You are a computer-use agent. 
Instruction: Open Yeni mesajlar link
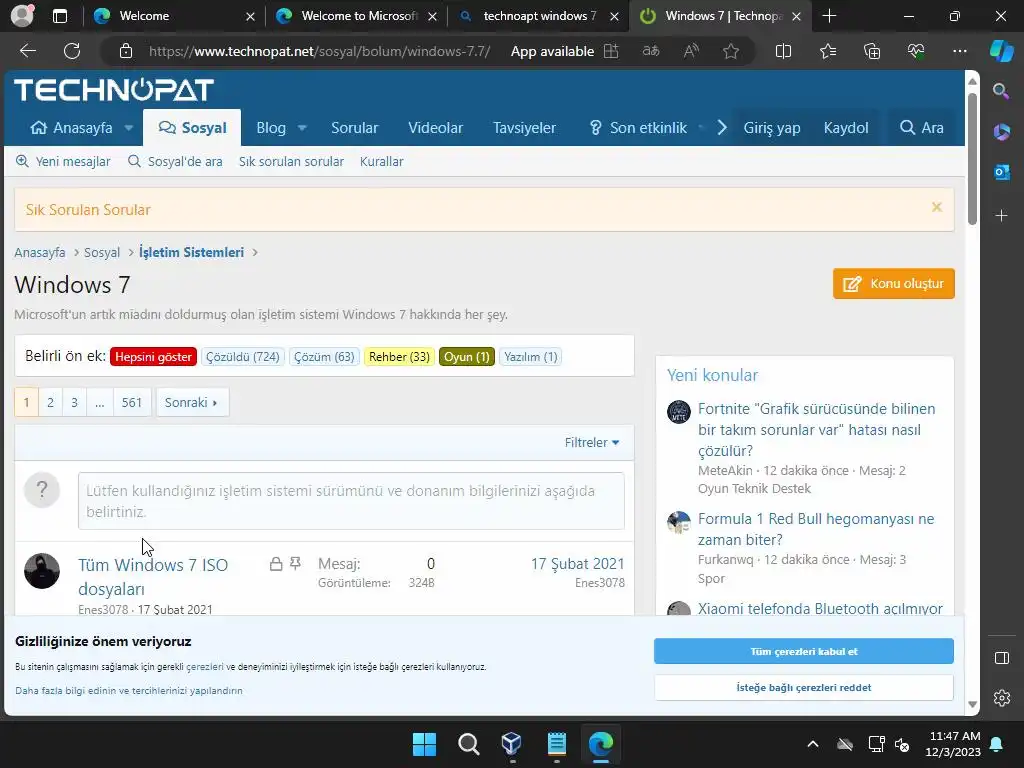(63, 161)
